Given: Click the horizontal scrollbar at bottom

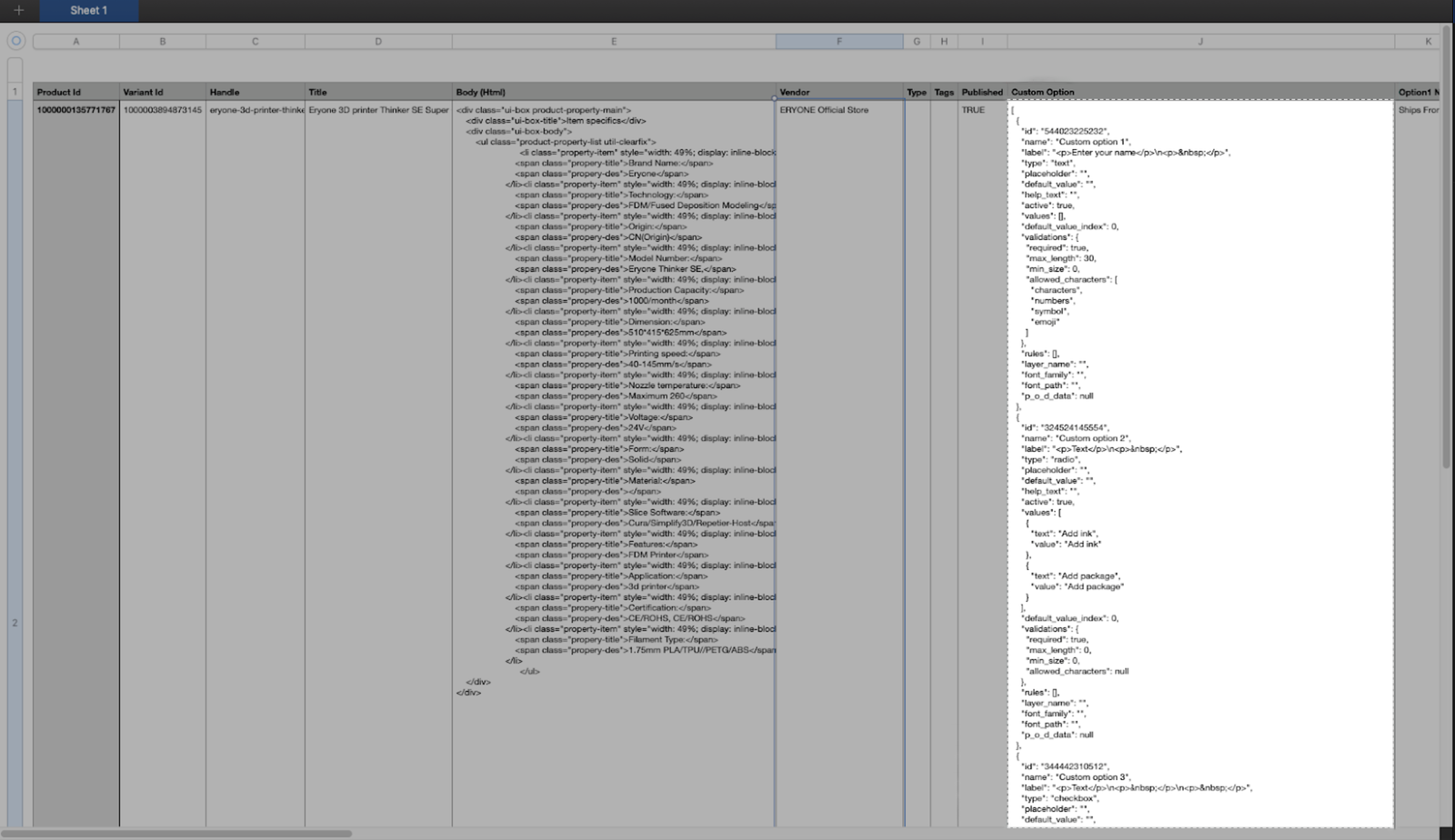Looking at the screenshot, I should point(177,834).
